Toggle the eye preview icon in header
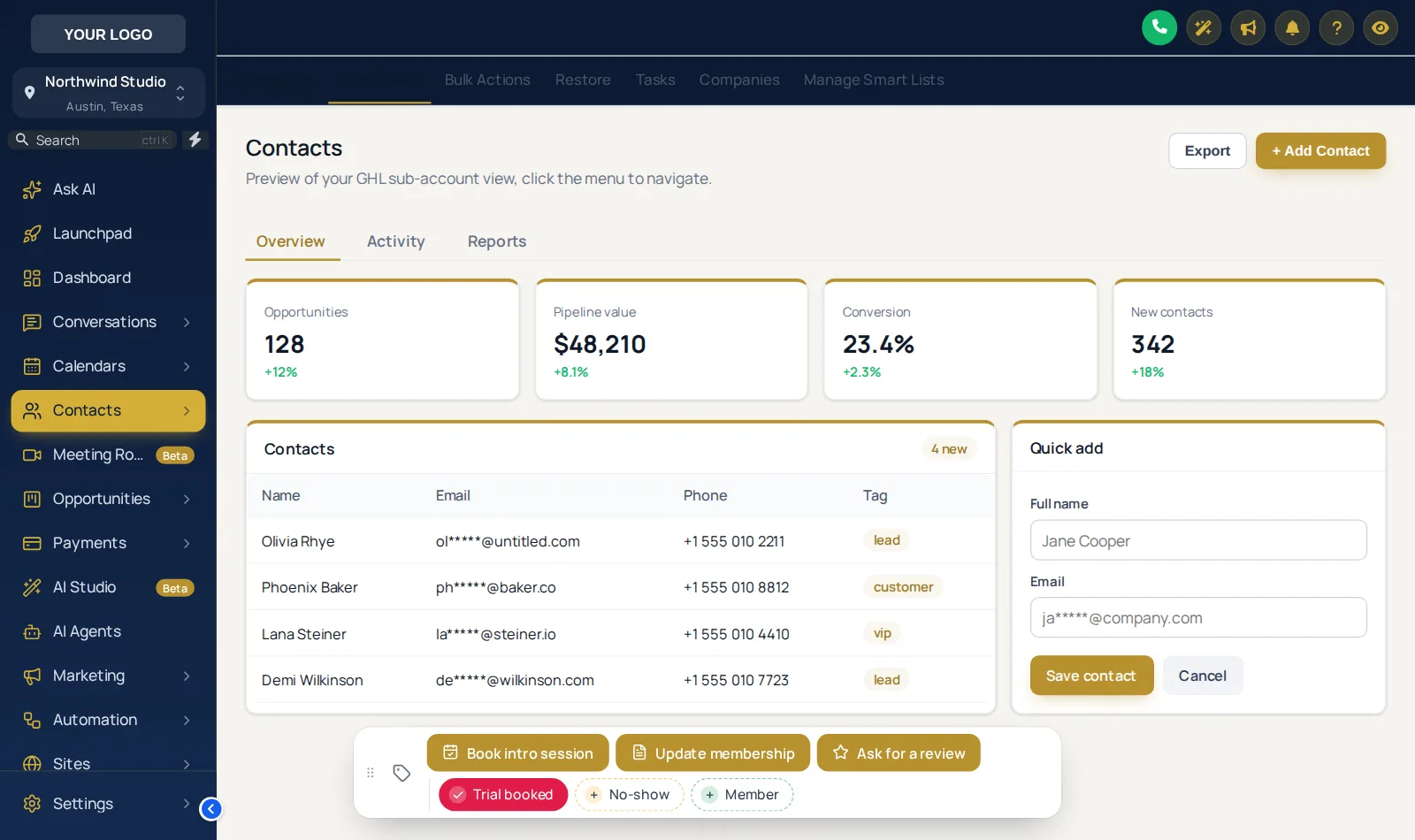1415x840 pixels. click(1381, 27)
